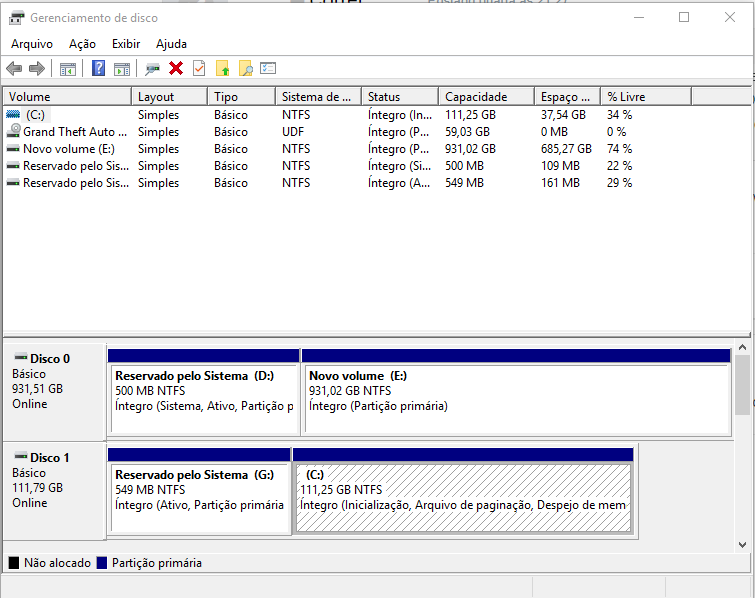Select the Reservado pelo Sistema (G:) partition block
Image resolution: width=755 pixels, height=598 pixels.
(x=199, y=491)
